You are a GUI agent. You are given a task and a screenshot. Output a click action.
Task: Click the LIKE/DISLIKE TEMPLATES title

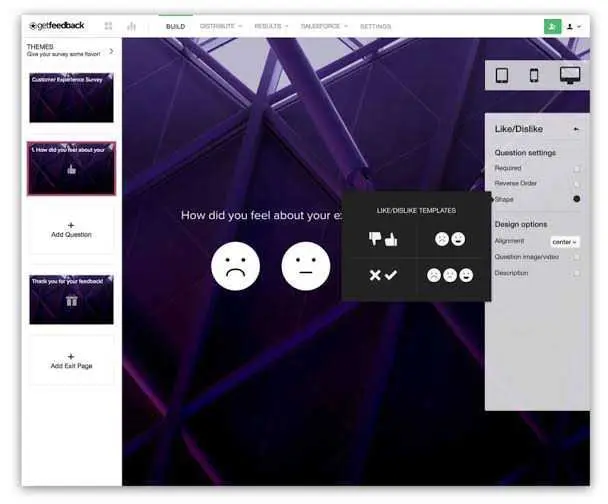416,211
